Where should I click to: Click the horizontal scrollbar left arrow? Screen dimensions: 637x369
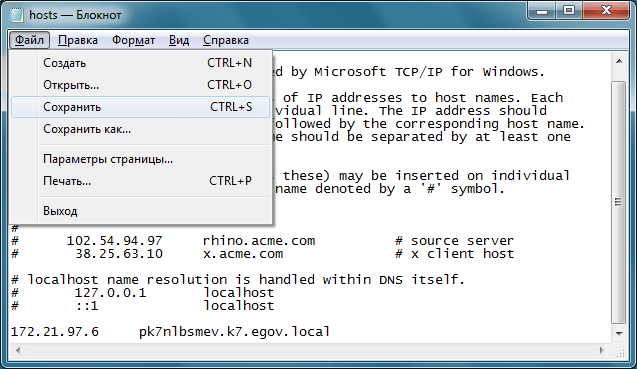click(17, 350)
